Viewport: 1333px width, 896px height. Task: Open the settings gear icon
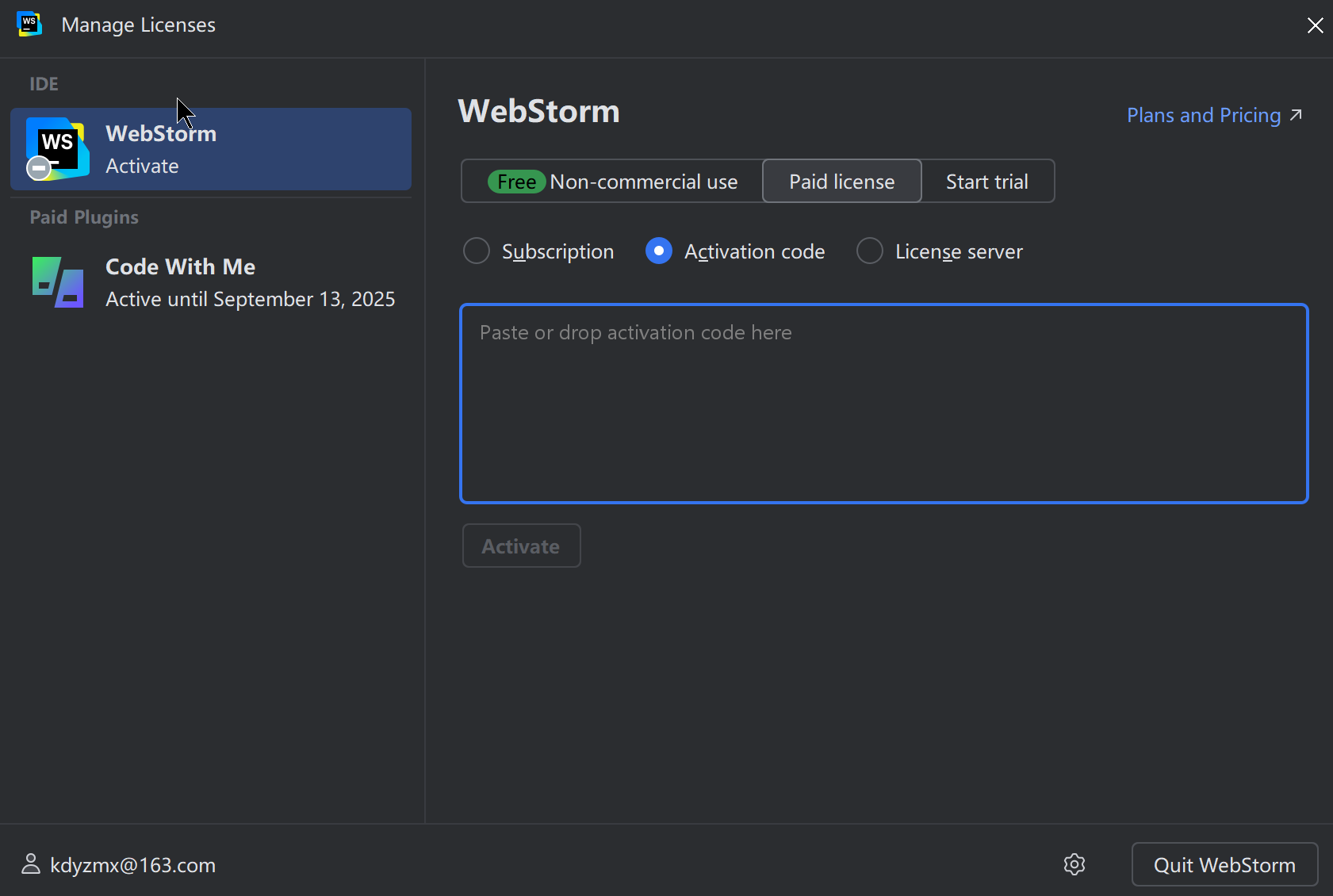(1074, 864)
